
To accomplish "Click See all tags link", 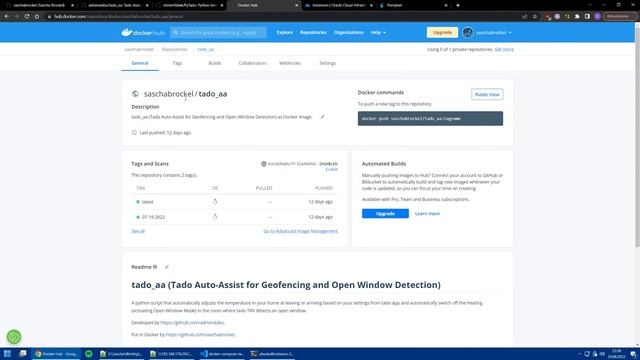I will tap(138, 231).
